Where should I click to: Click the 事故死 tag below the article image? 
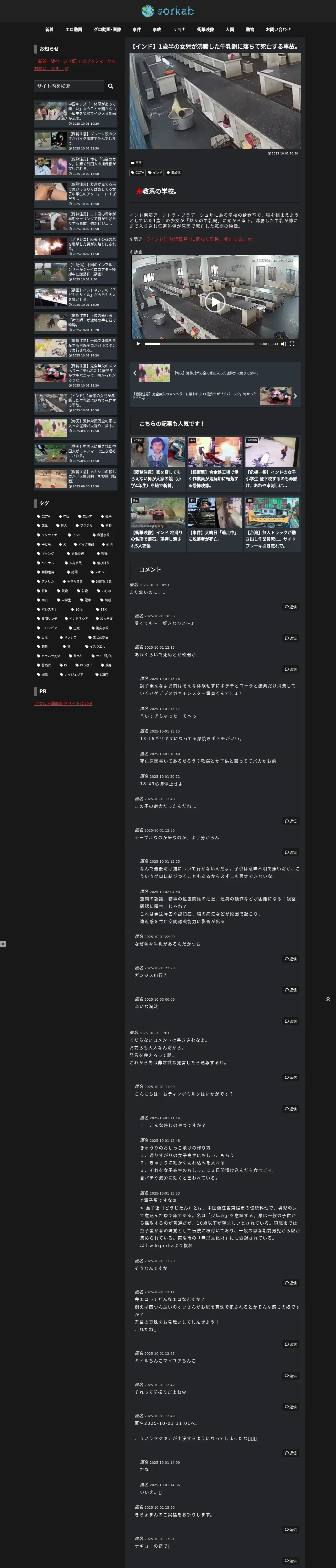tap(174, 172)
